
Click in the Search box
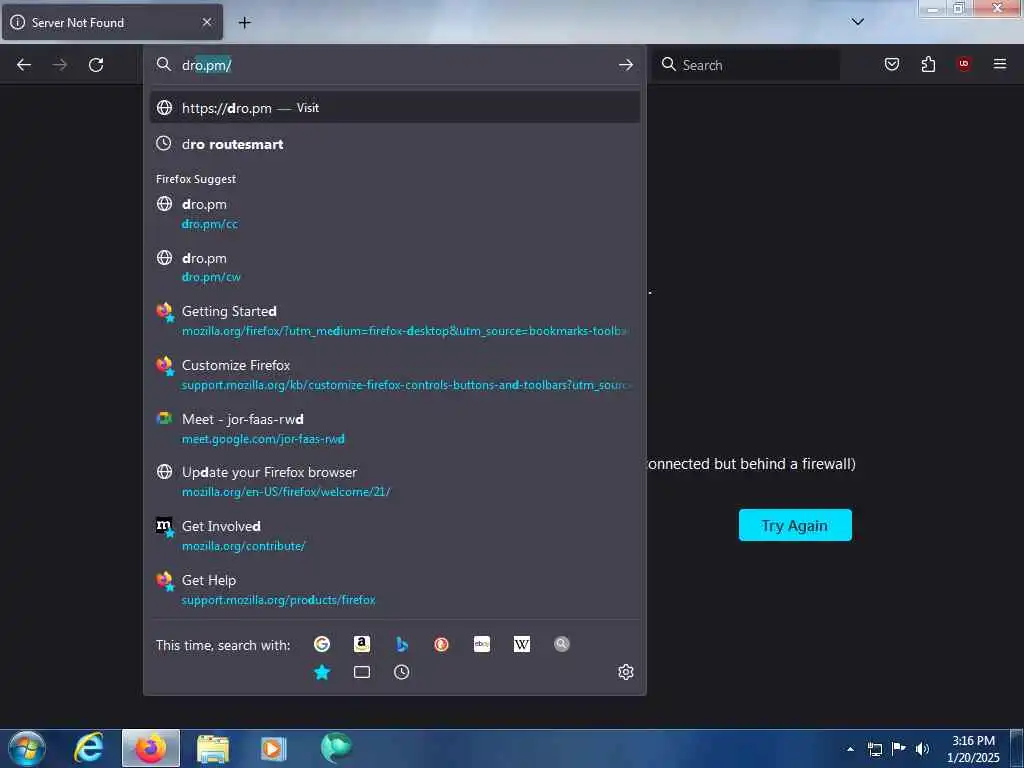[746, 65]
